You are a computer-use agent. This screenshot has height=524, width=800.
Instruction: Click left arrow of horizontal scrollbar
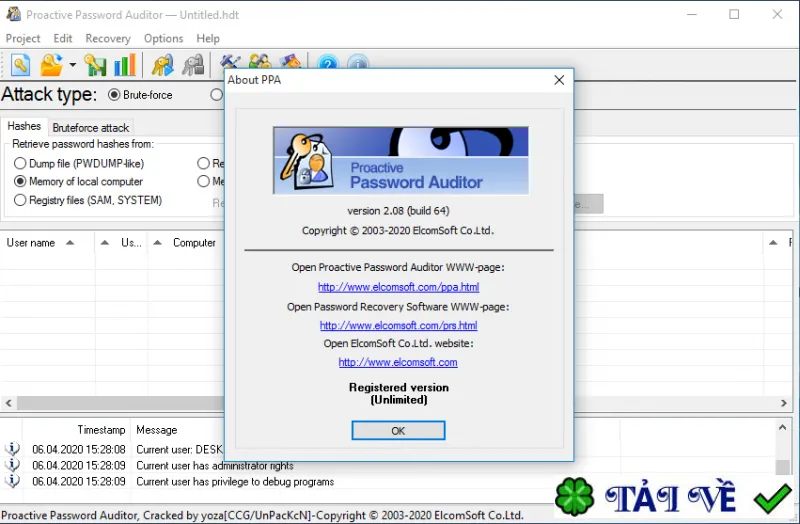tap(9, 403)
